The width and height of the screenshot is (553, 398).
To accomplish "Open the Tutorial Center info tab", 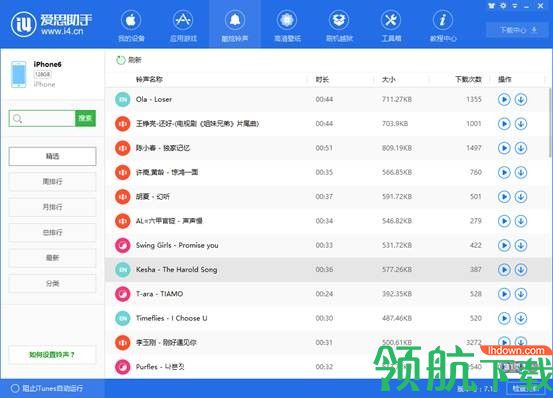I will click(443, 26).
